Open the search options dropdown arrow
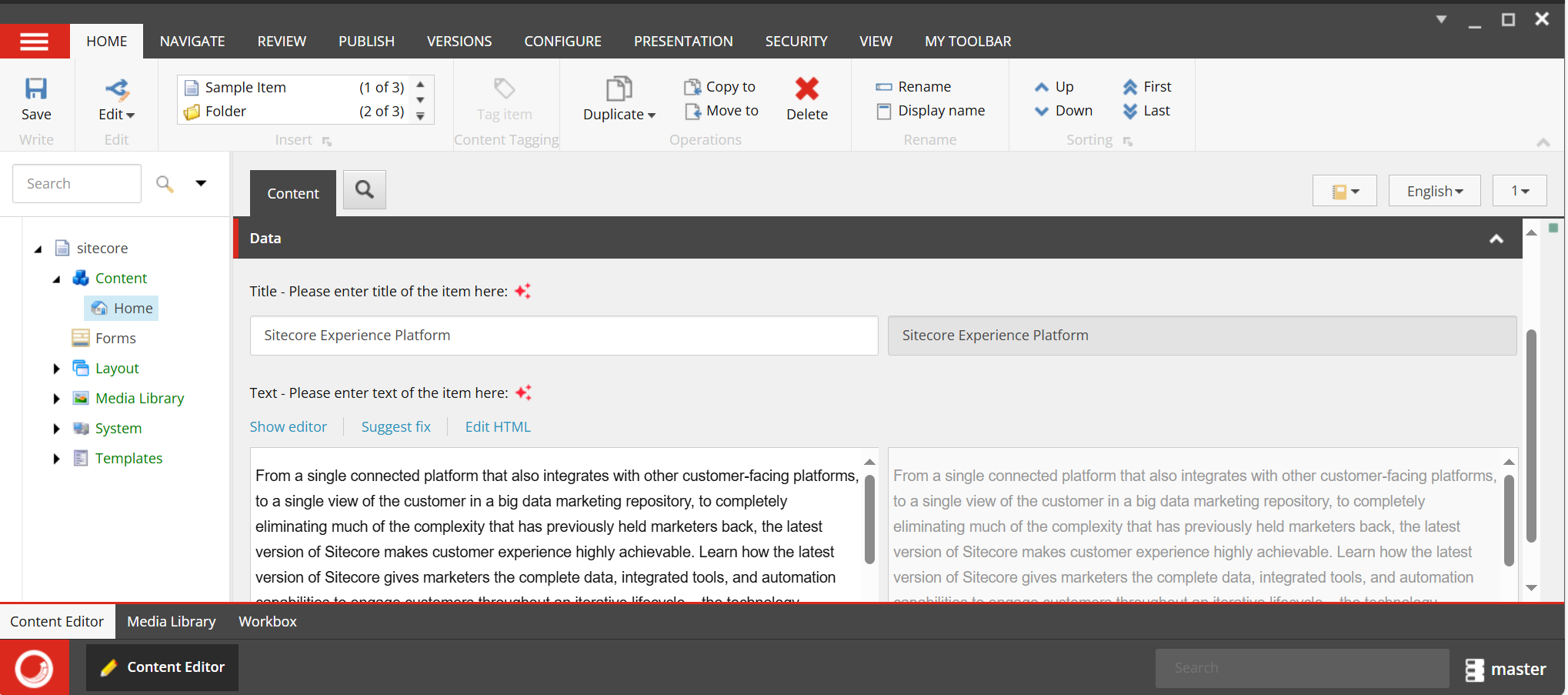This screenshot has width=1568, height=695. [x=201, y=183]
